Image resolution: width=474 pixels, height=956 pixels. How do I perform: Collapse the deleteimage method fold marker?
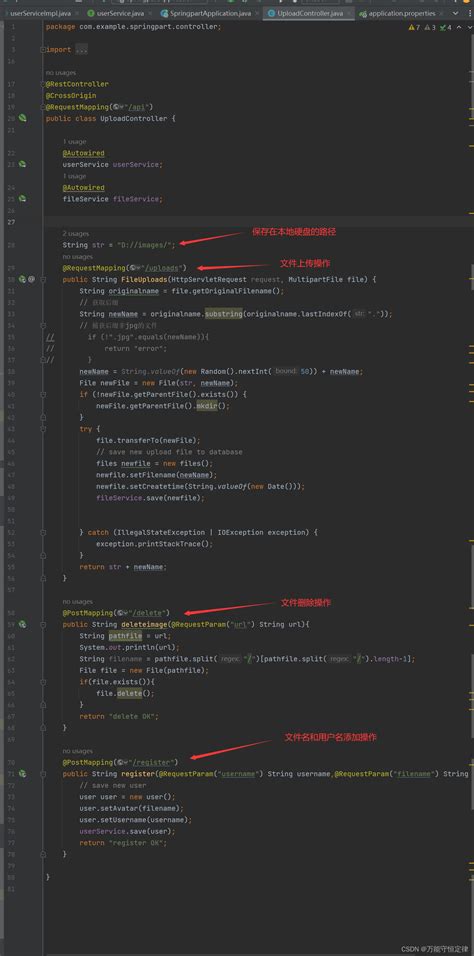tap(42, 624)
